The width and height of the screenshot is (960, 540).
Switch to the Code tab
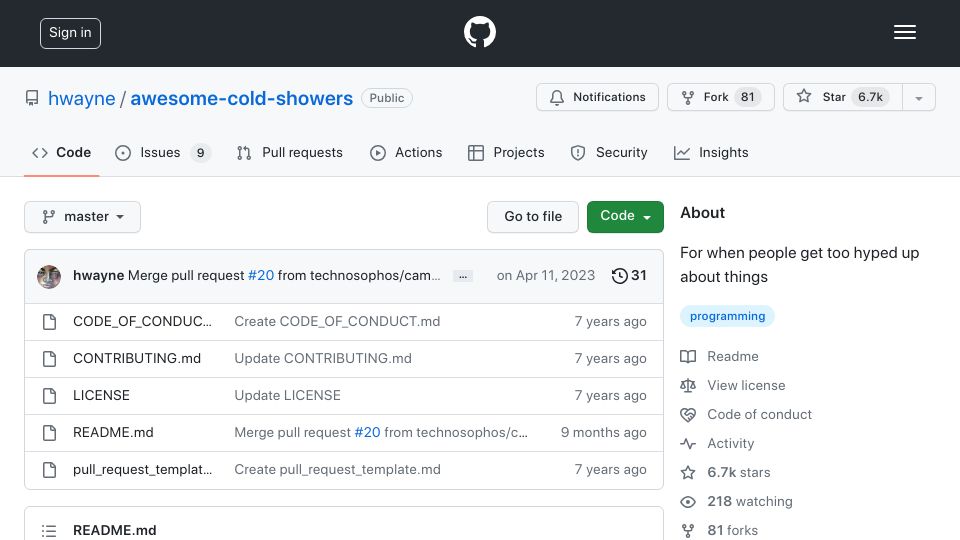click(61, 152)
